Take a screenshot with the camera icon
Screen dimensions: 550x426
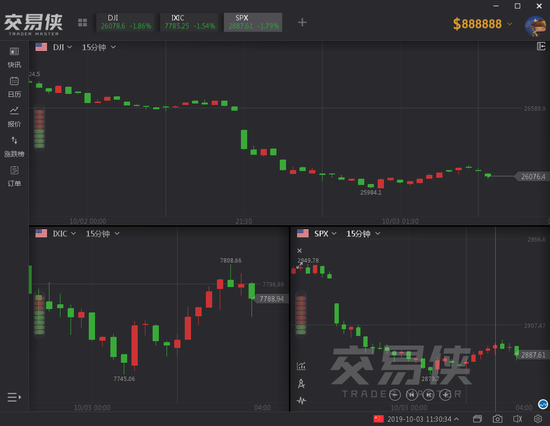[x=497, y=419]
